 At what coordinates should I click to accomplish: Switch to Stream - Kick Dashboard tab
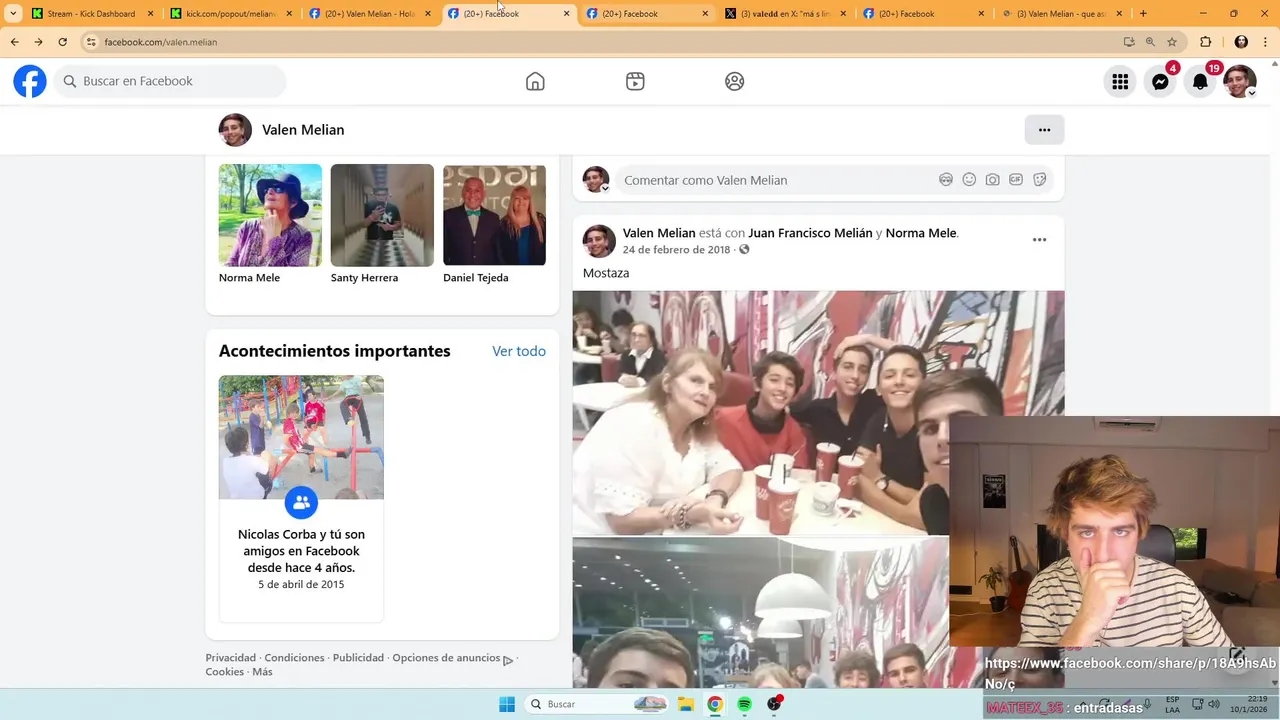91,14
